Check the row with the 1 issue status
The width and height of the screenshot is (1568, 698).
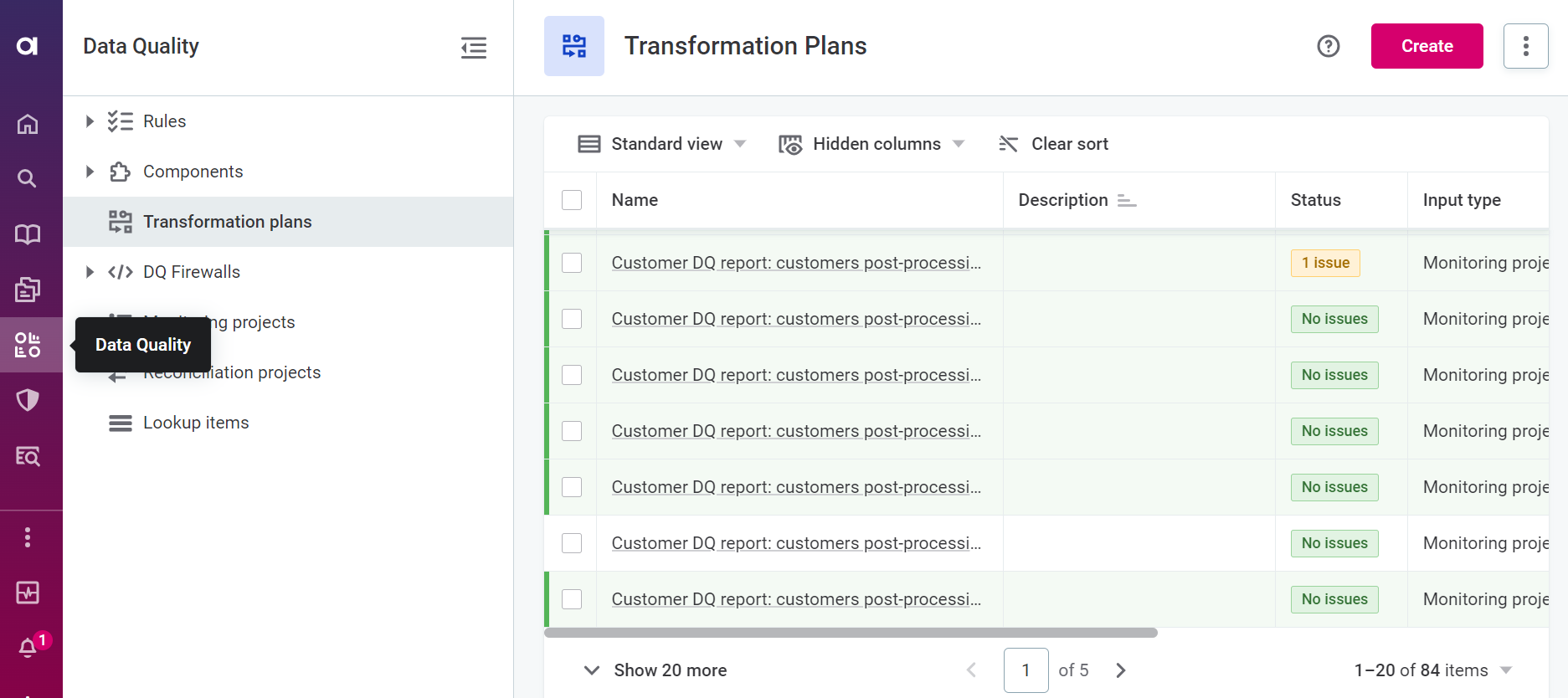[x=572, y=263]
